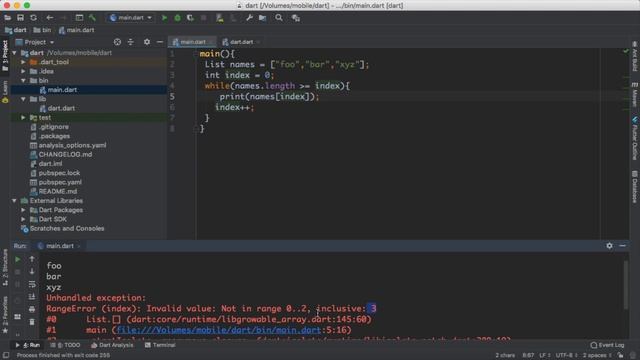This screenshot has height=360, width=640.
Task: Click the Run tool window tab at bottom
Action: (28, 345)
